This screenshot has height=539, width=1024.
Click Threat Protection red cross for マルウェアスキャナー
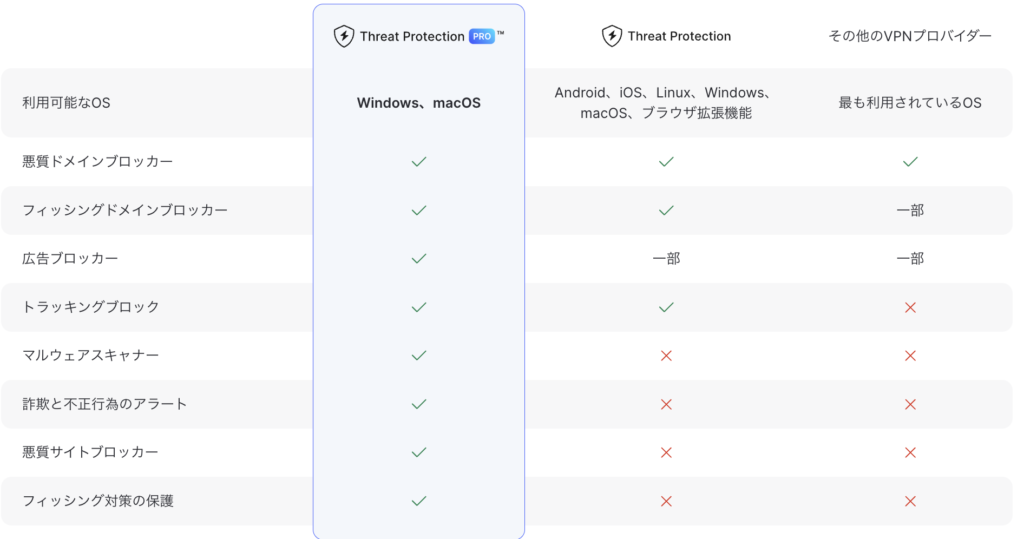[666, 355]
